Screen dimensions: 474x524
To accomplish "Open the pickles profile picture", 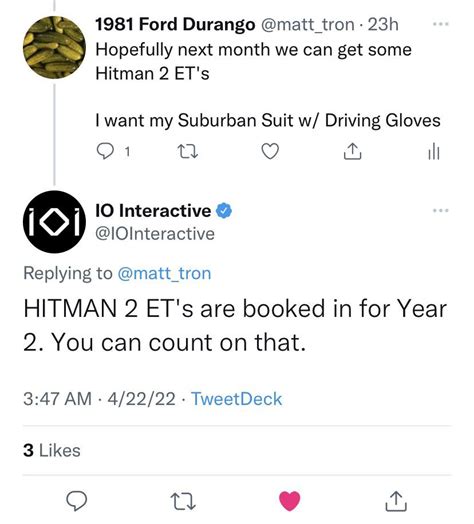I will tap(54, 47).
